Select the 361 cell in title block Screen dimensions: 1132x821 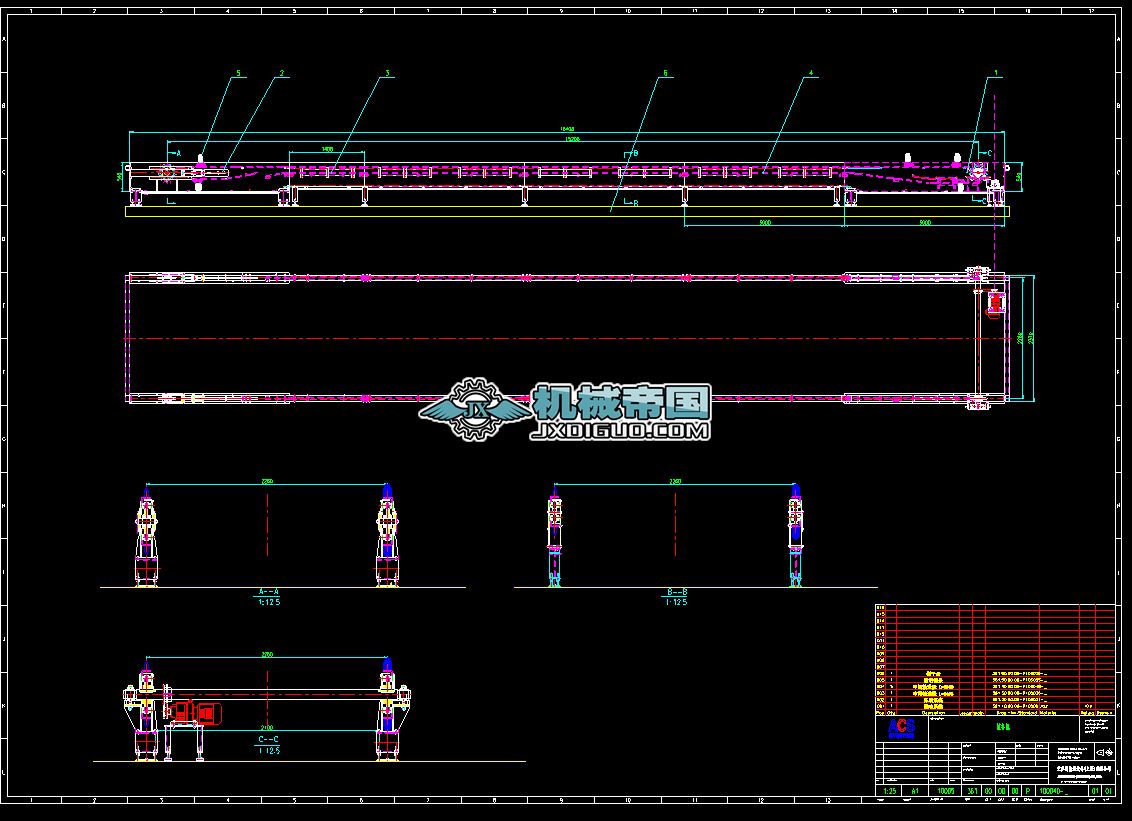pyautogui.click(x=973, y=791)
